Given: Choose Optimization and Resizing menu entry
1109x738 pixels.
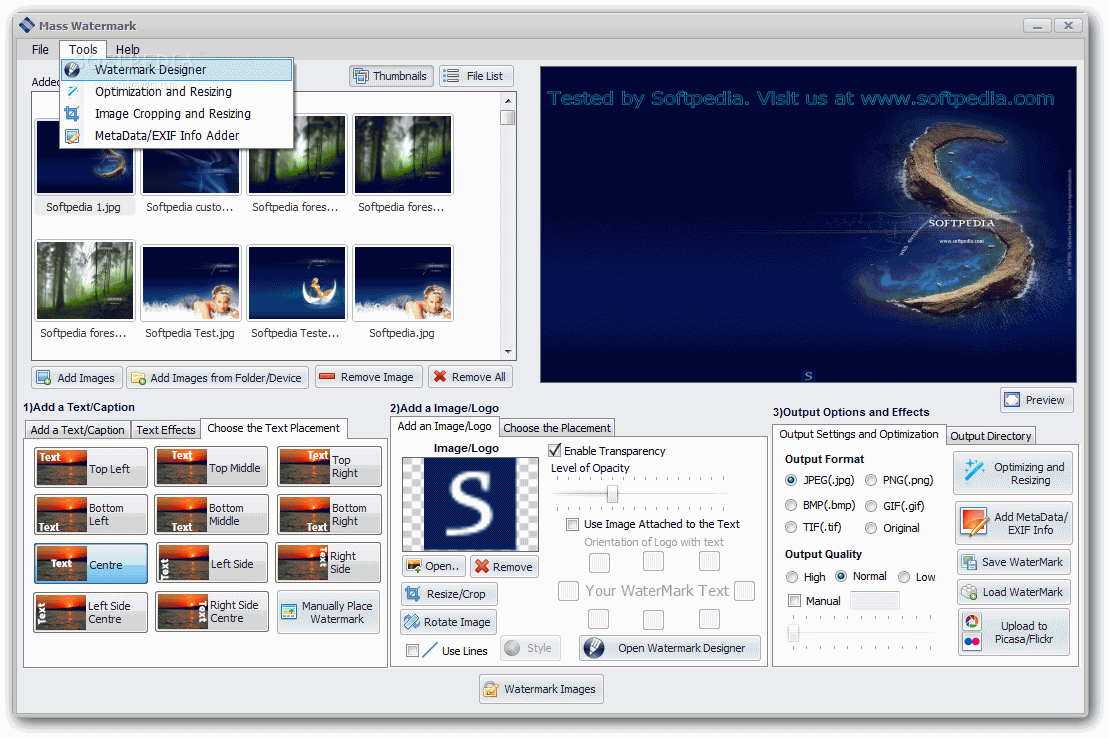Looking at the screenshot, I should coord(177,91).
